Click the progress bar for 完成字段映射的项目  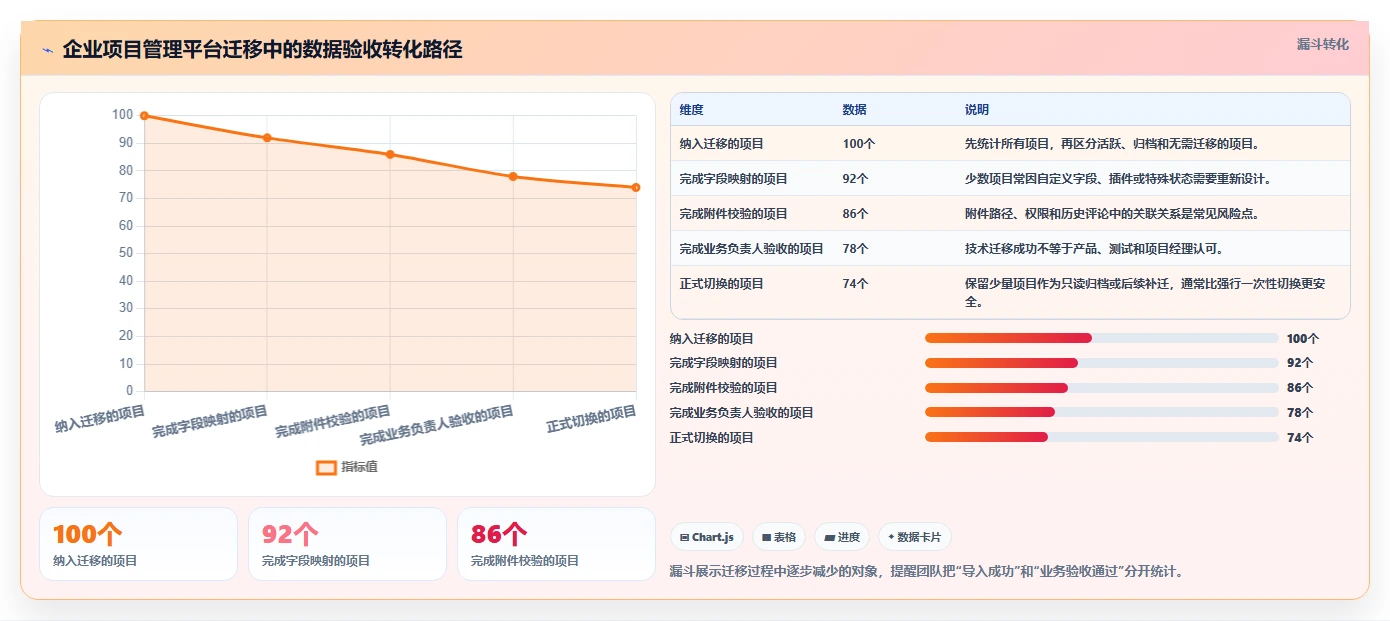coord(1102,363)
